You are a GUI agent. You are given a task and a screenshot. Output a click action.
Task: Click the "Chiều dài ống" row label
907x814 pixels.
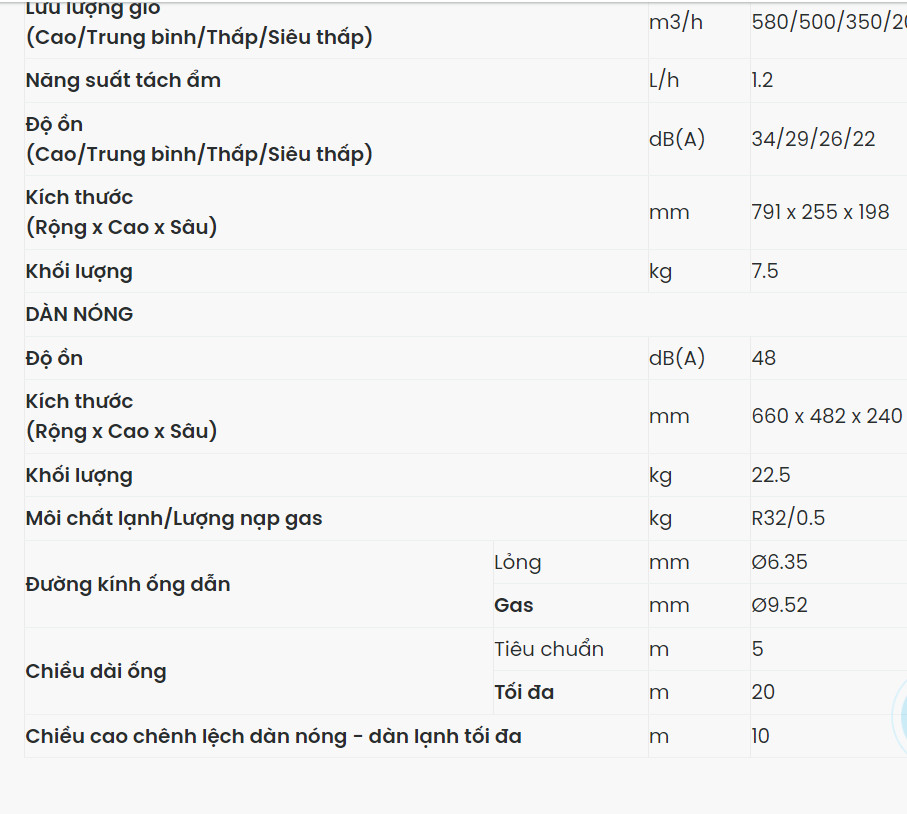pyautogui.click(x=96, y=671)
